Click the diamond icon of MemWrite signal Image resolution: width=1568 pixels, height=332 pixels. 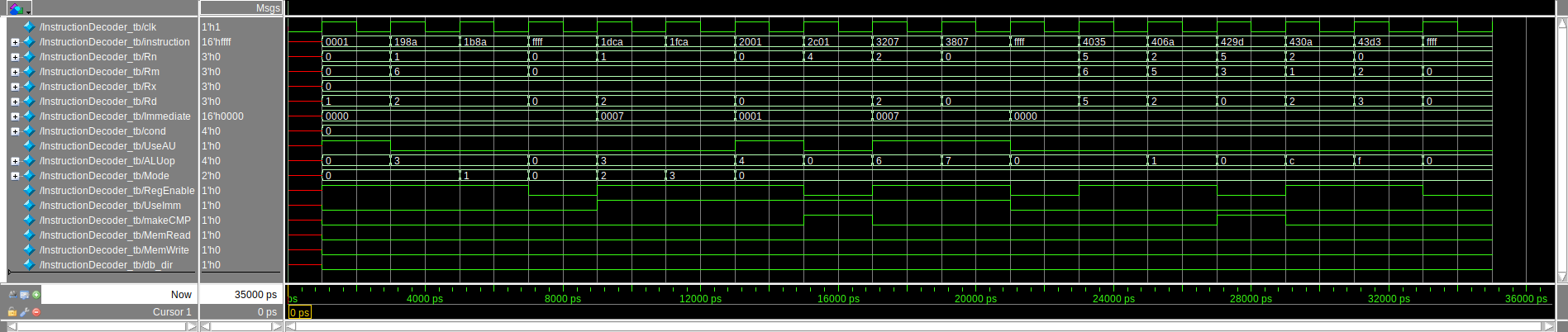point(29,250)
